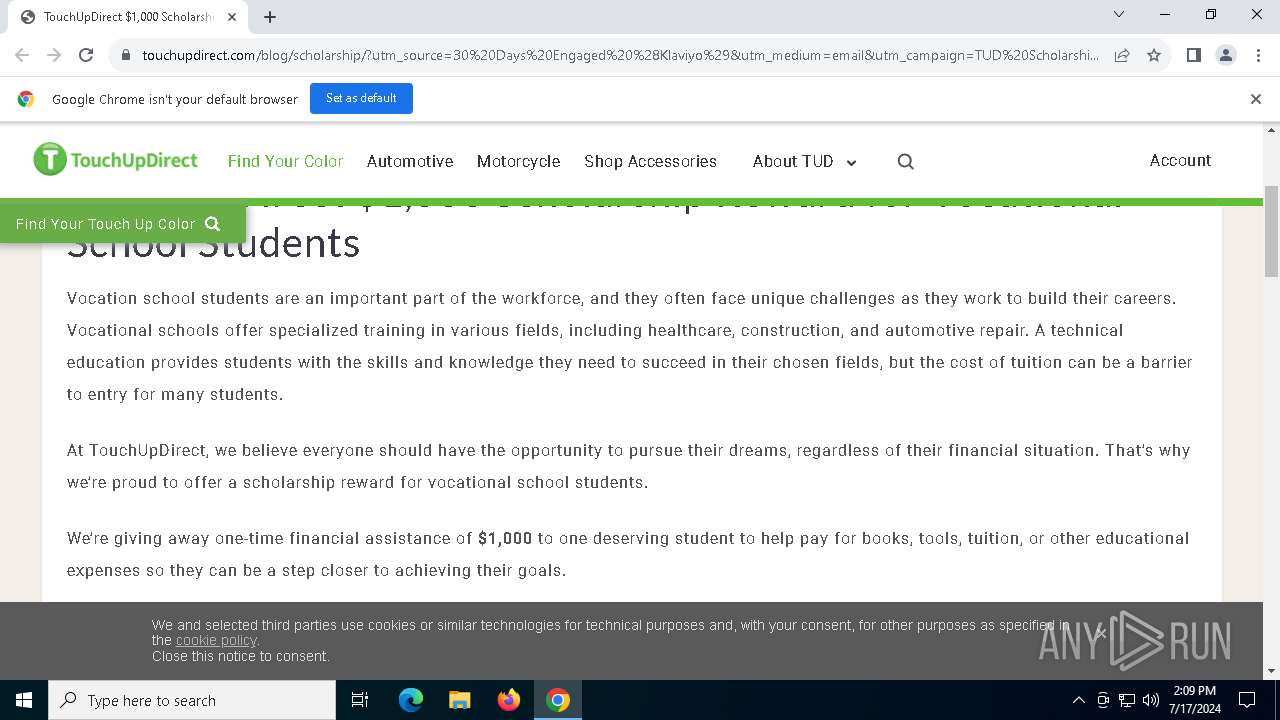Click the Set as default button
The width and height of the screenshot is (1280, 720).
(x=361, y=98)
